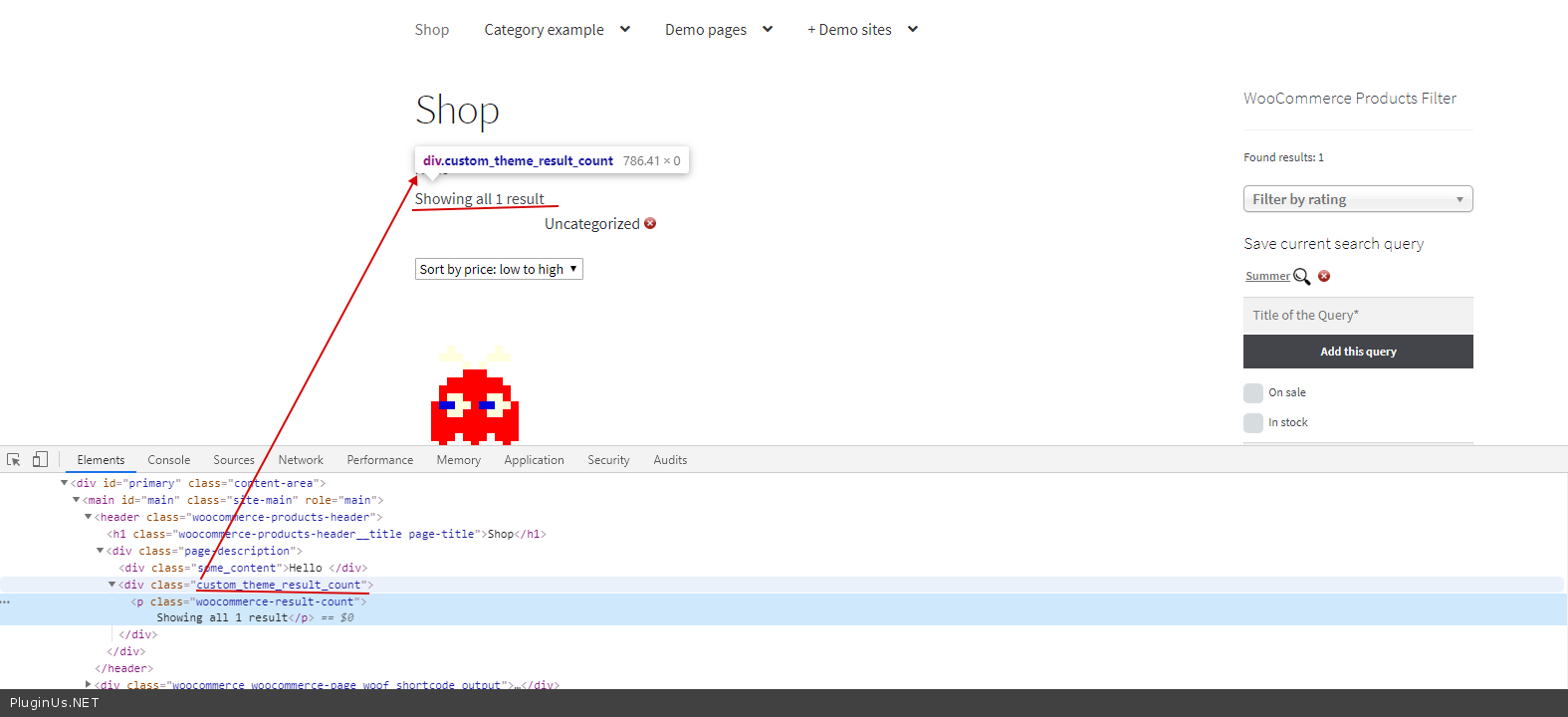Open the Filter by rating dropdown
Screen dimensions: 1568x717
(x=1357, y=199)
